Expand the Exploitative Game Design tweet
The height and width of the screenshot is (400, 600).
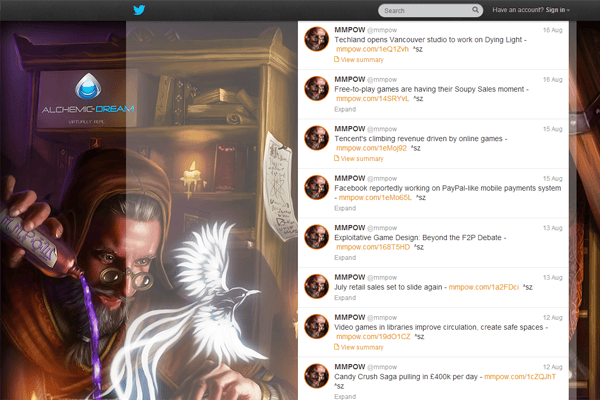point(345,258)
